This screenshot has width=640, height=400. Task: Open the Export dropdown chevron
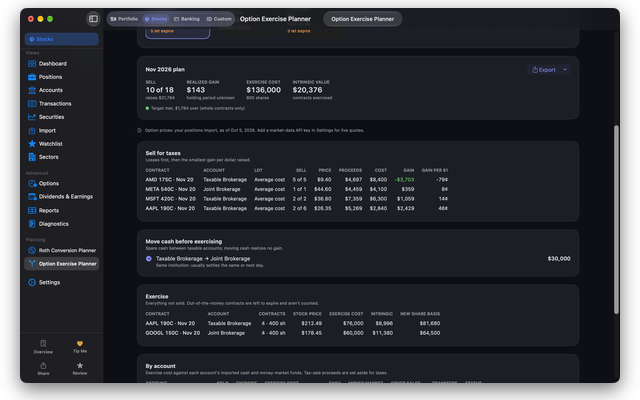[x=565, y=69]
